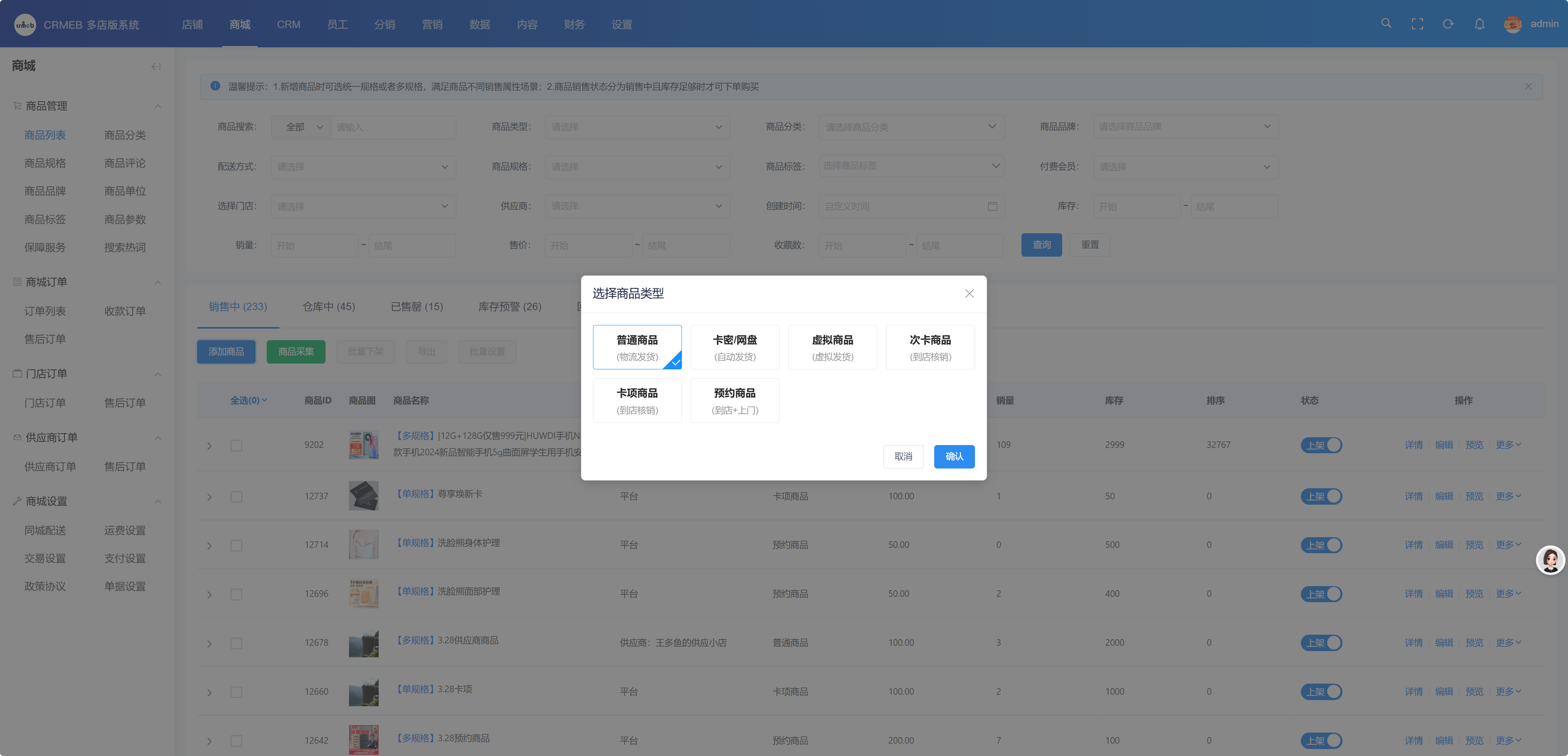The image size is (1568, 756).
Task: Select 预约商品 (到店+上门) product type
Action: tap(735, 400)
